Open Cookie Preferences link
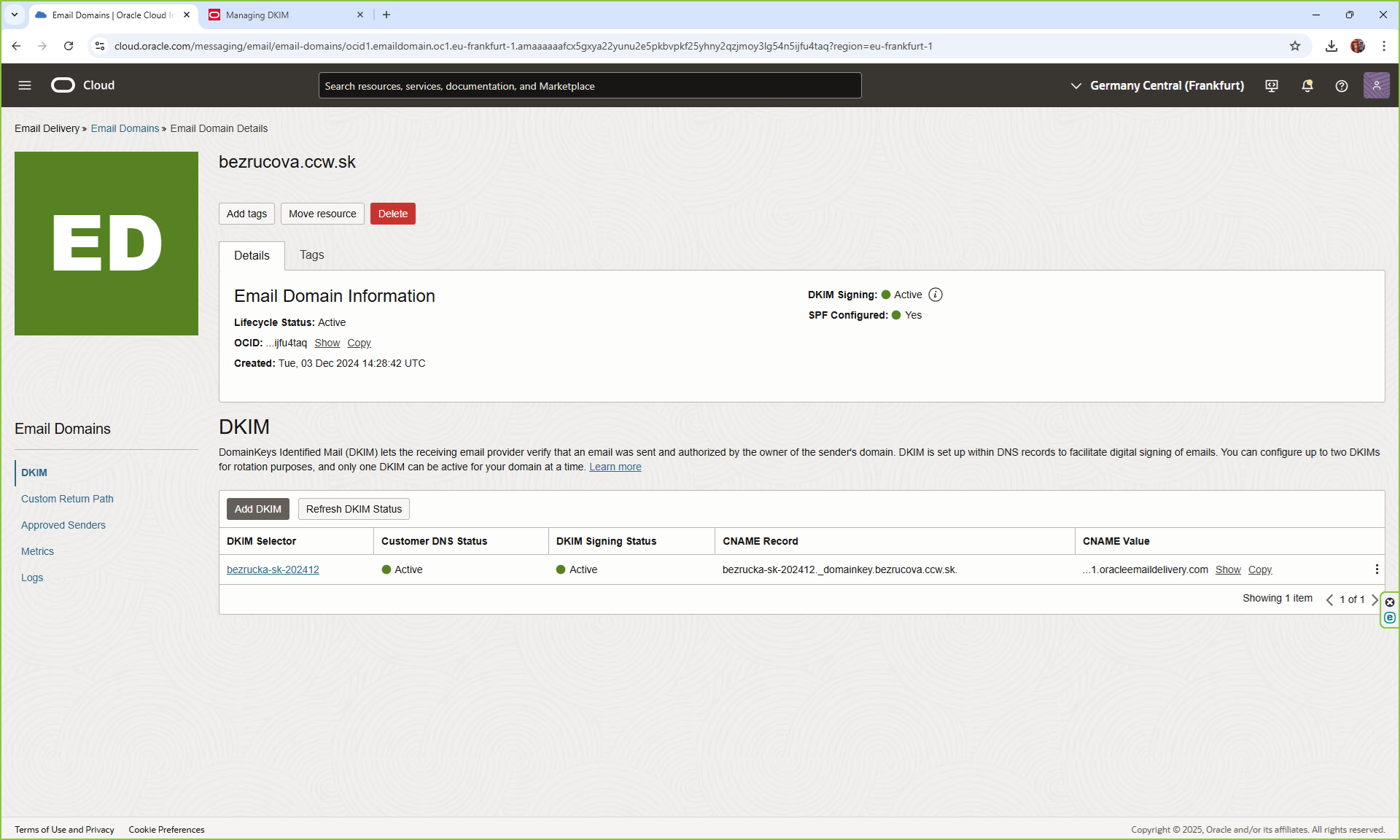 (x=166, y=830)
